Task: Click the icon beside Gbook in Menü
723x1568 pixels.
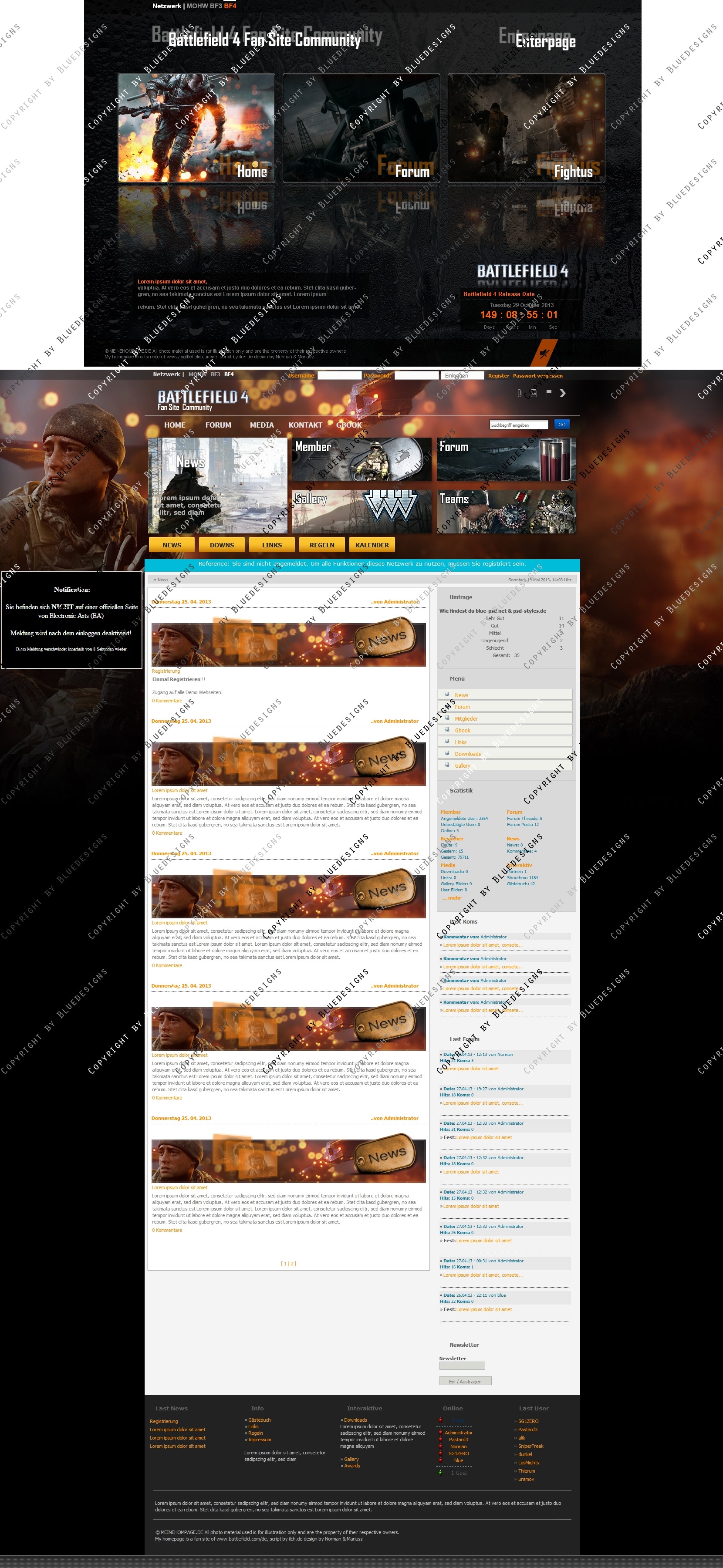Action: pyautogui.click(x=447, y=730)
